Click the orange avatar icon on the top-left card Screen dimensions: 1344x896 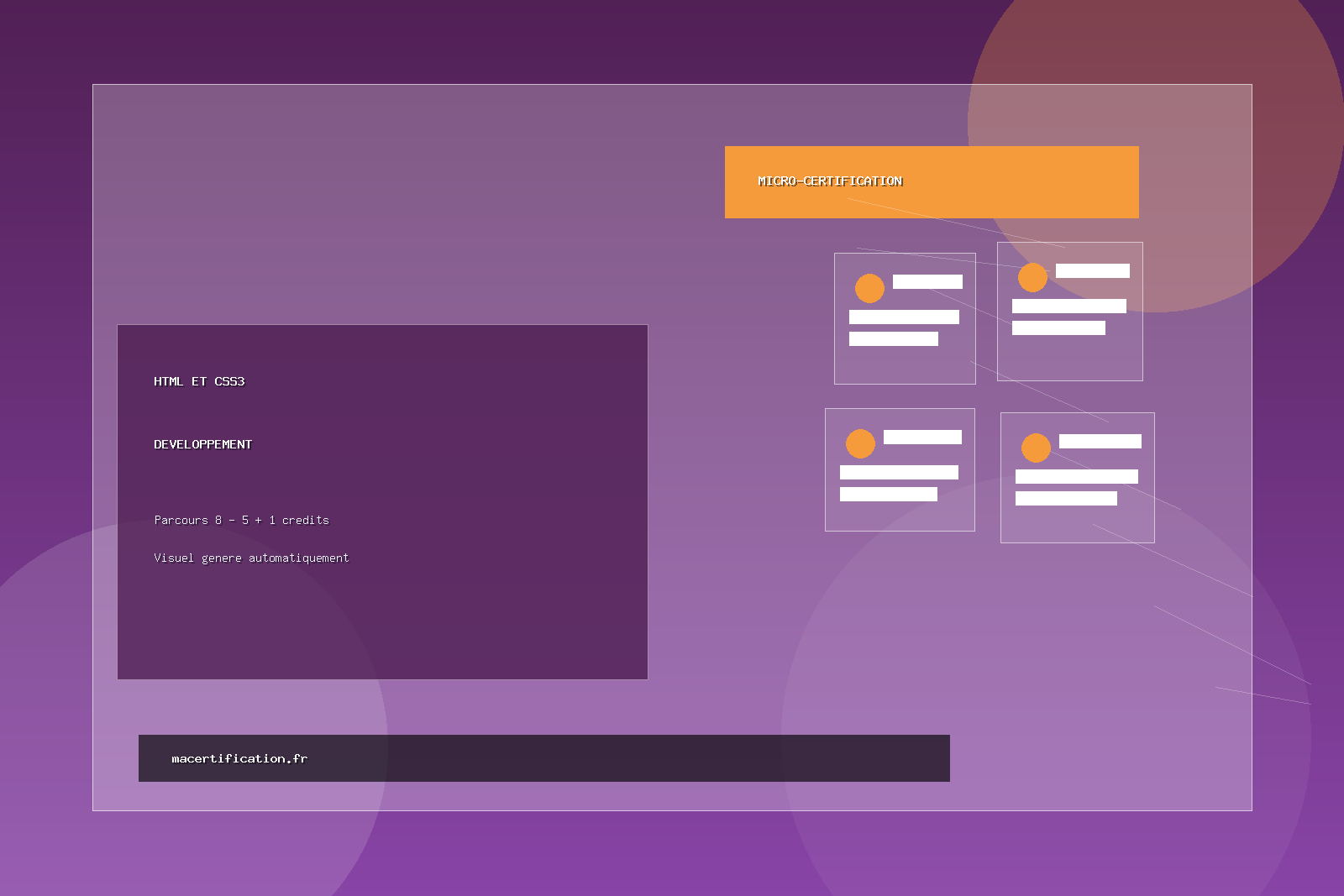coord(869,289)
